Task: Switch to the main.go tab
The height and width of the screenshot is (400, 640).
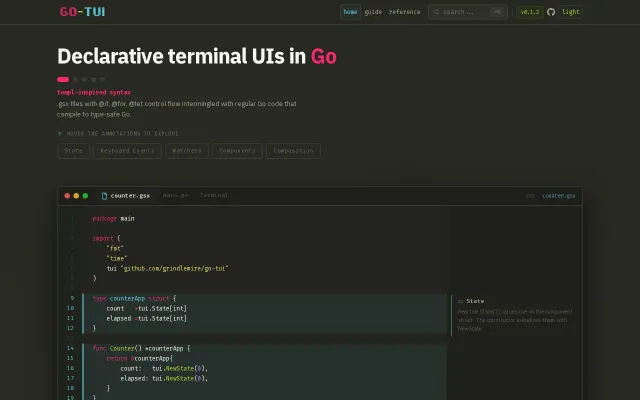Action: [175, 196]
